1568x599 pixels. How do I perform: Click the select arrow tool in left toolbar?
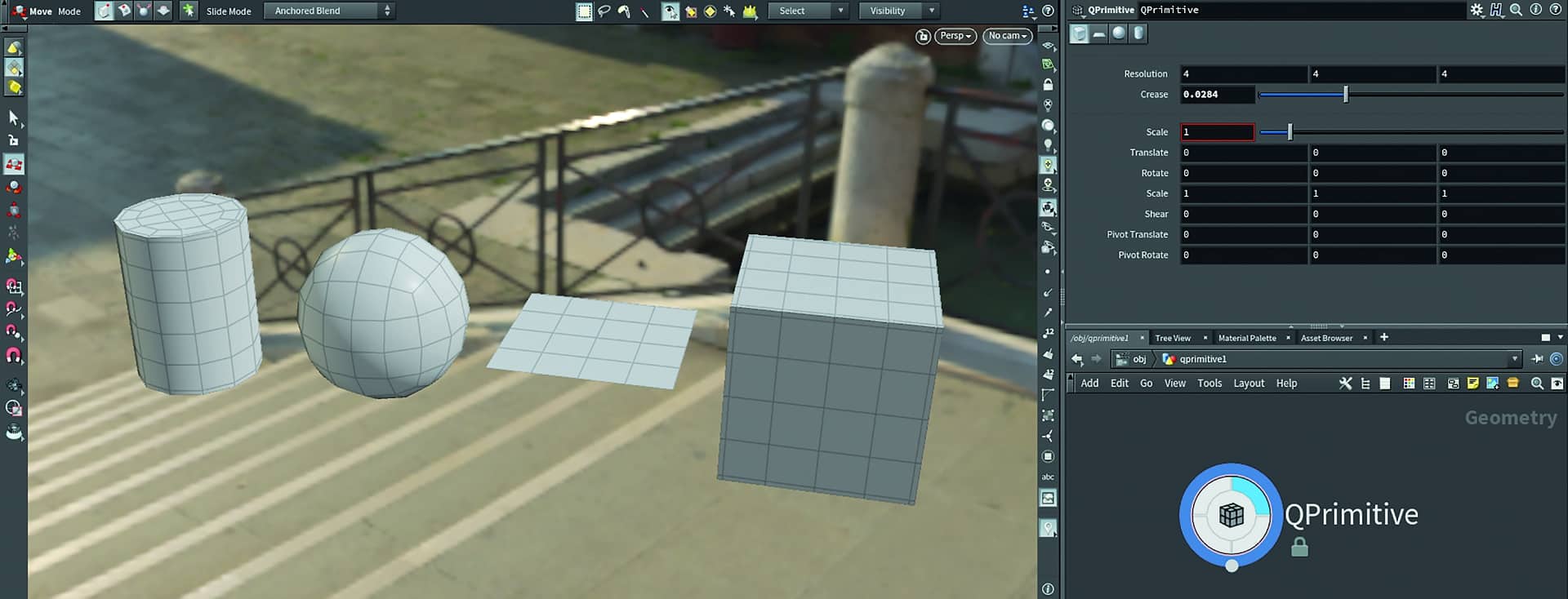[14, 118]
